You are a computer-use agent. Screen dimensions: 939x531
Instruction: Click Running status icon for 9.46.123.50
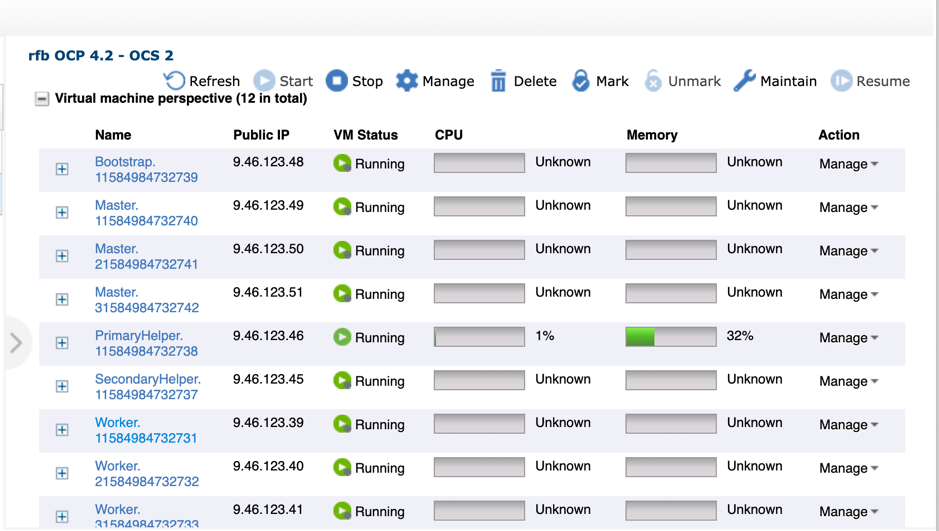[342, 250]
